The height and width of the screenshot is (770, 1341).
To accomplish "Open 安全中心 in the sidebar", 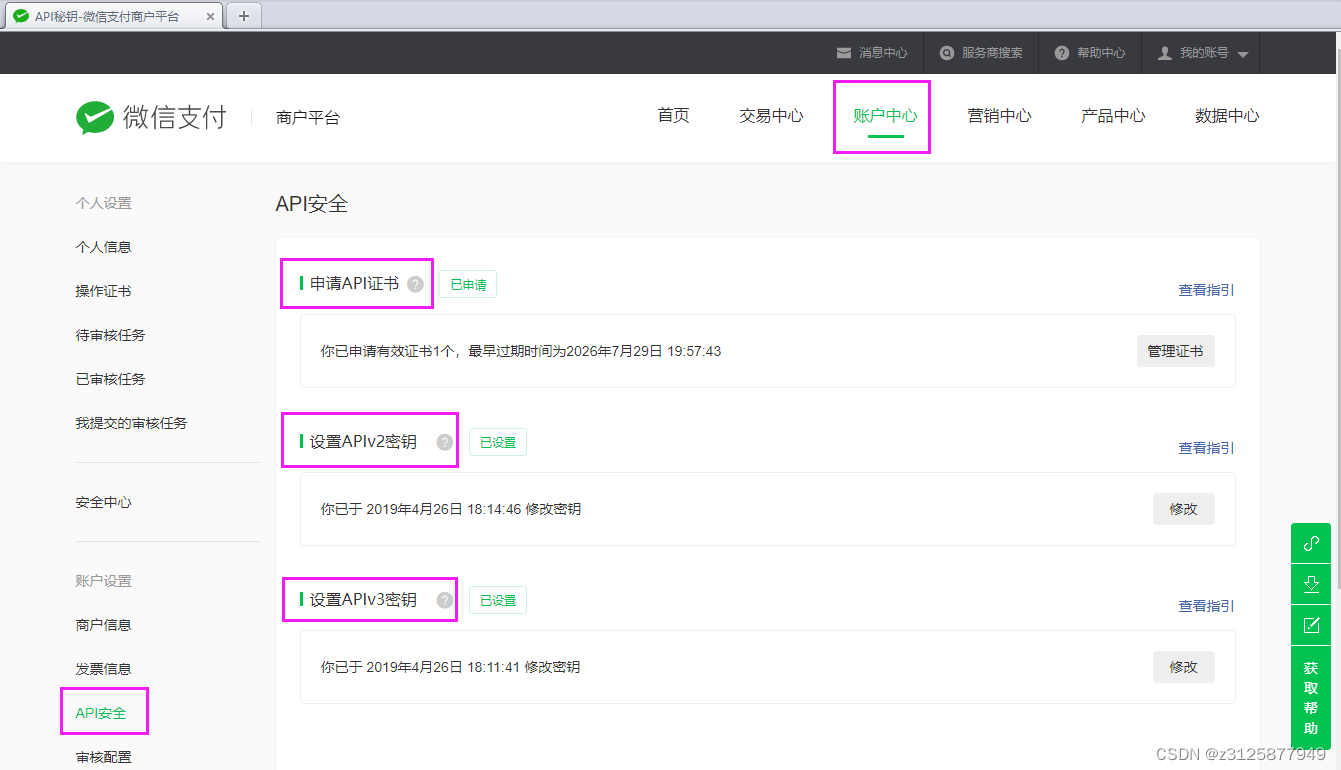I will click(x=103, y=502).
